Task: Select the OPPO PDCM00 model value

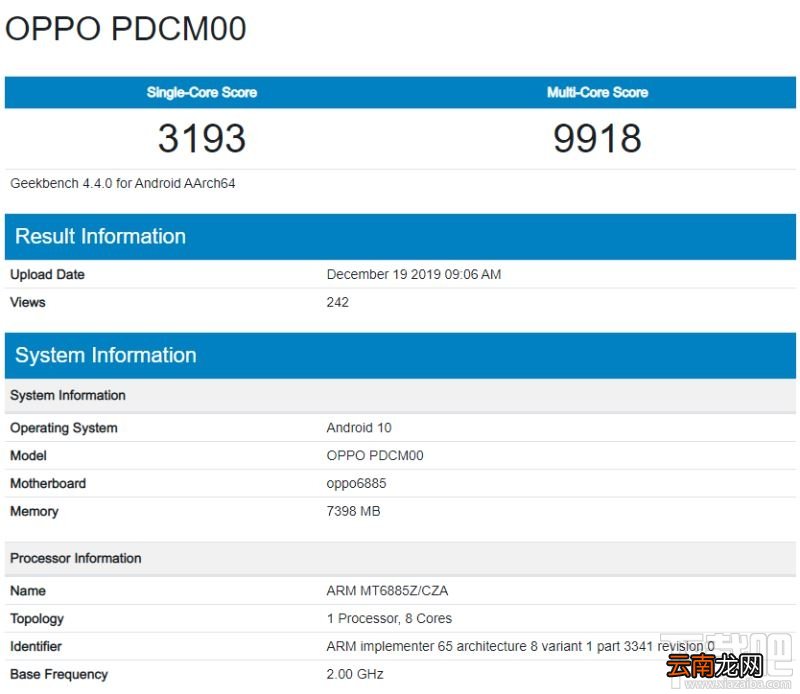Action: point(375,456)
